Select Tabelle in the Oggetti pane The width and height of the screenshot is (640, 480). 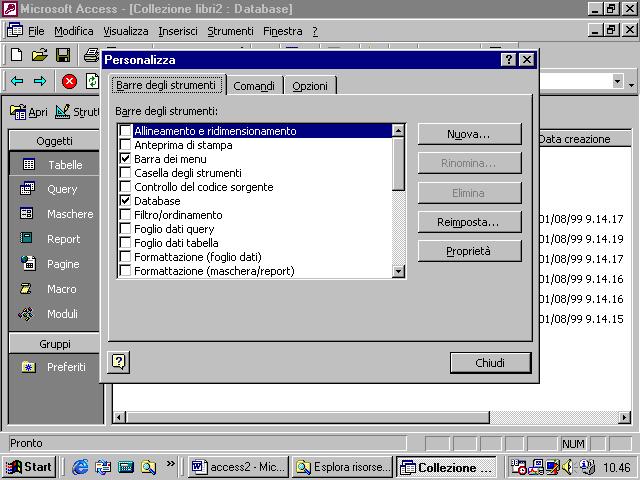54,164
